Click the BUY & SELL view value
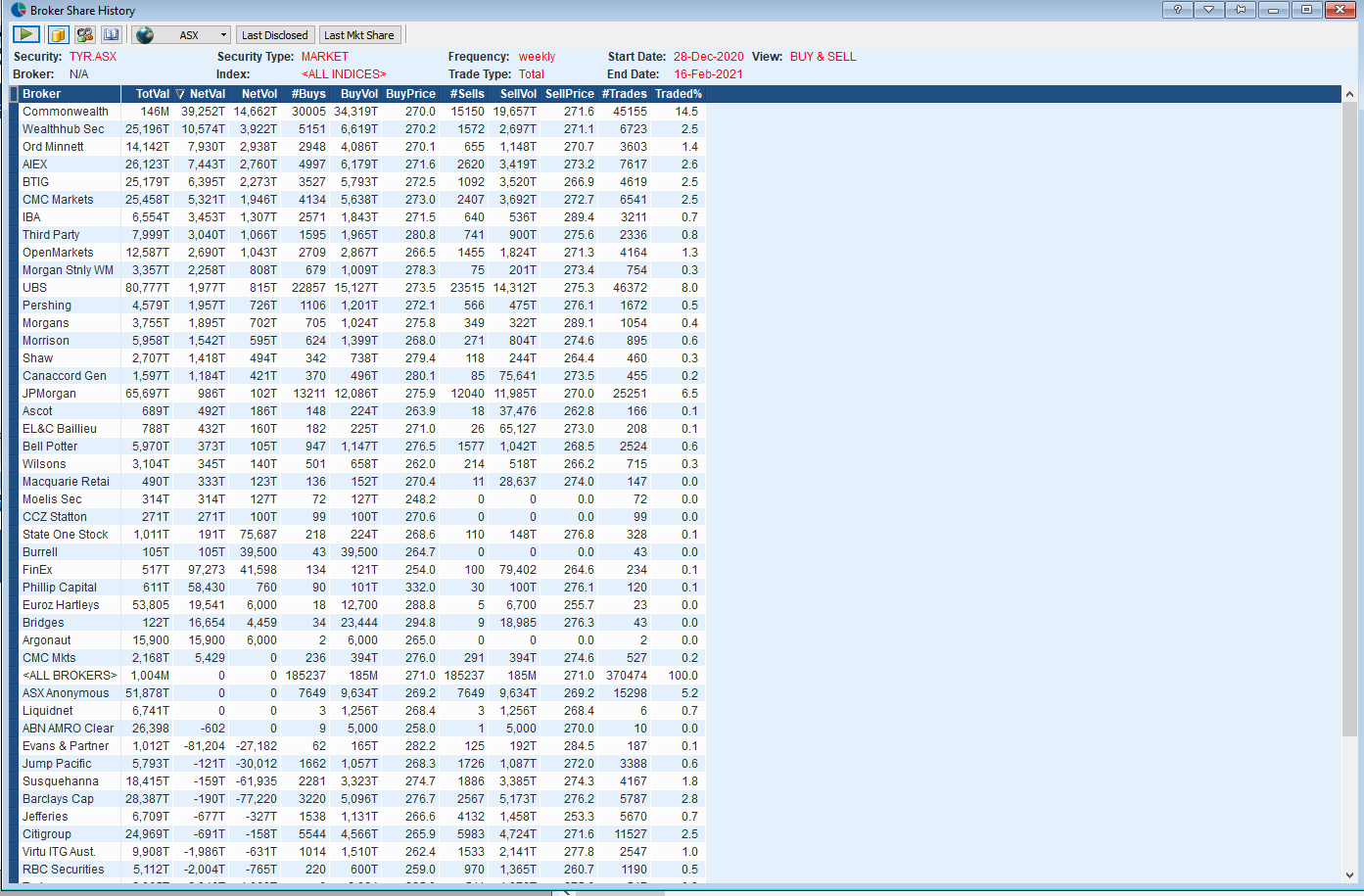The width and height of the screenshot is (1364, 896). coord(823,57)
